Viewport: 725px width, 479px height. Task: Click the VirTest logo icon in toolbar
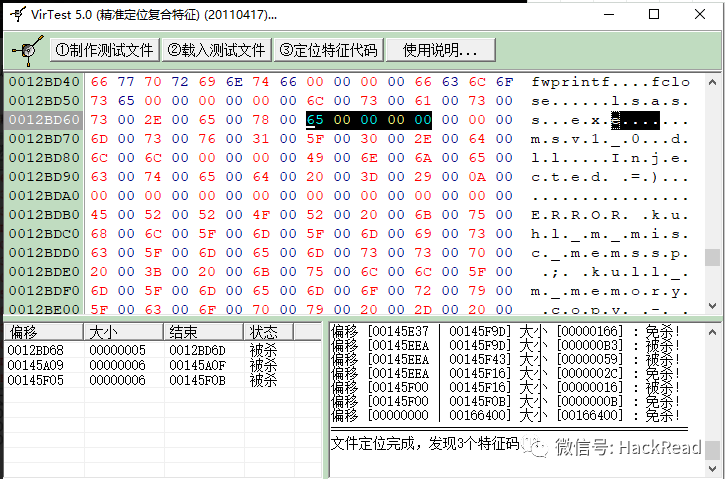(28, 49)
